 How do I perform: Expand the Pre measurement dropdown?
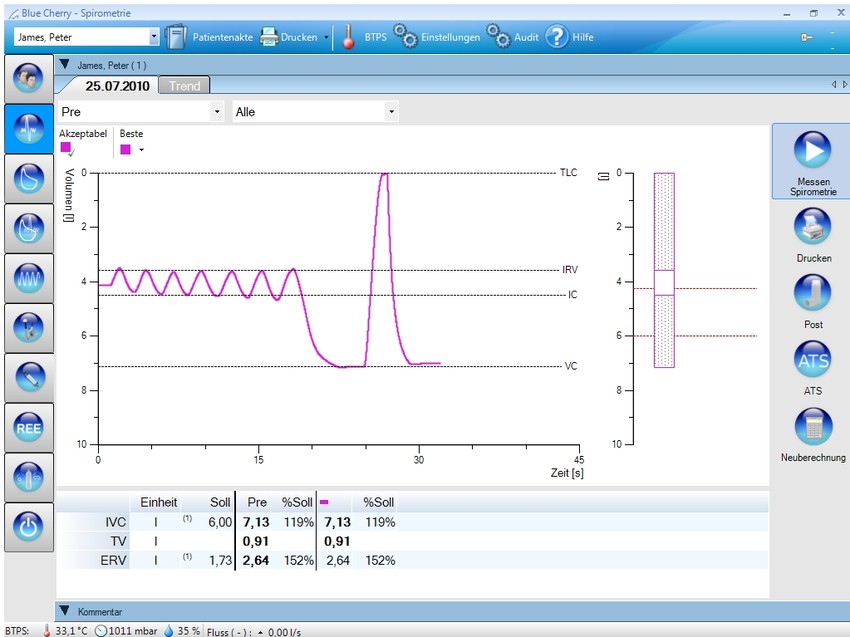217,112
